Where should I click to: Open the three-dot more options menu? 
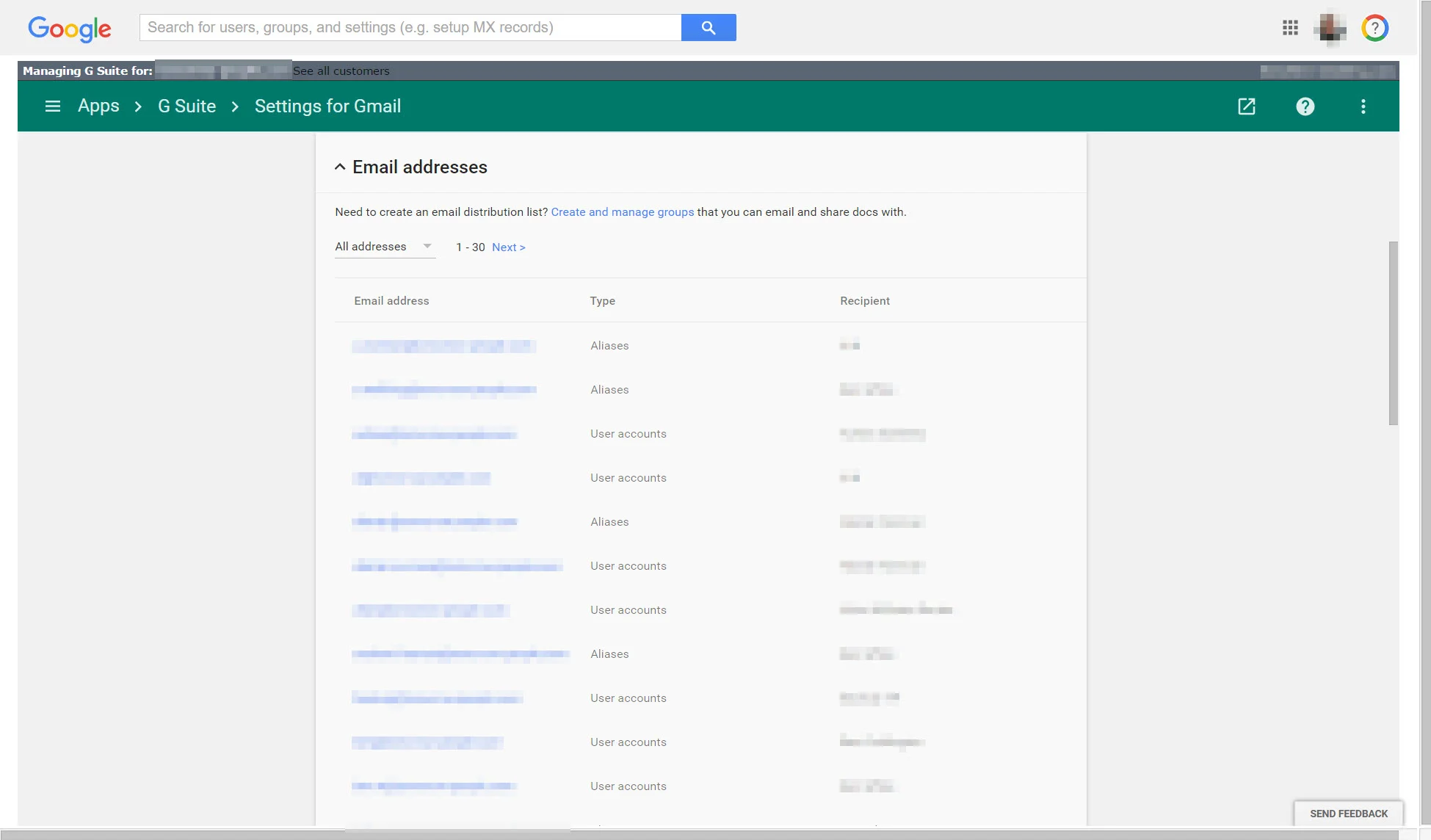[1363, 106]
